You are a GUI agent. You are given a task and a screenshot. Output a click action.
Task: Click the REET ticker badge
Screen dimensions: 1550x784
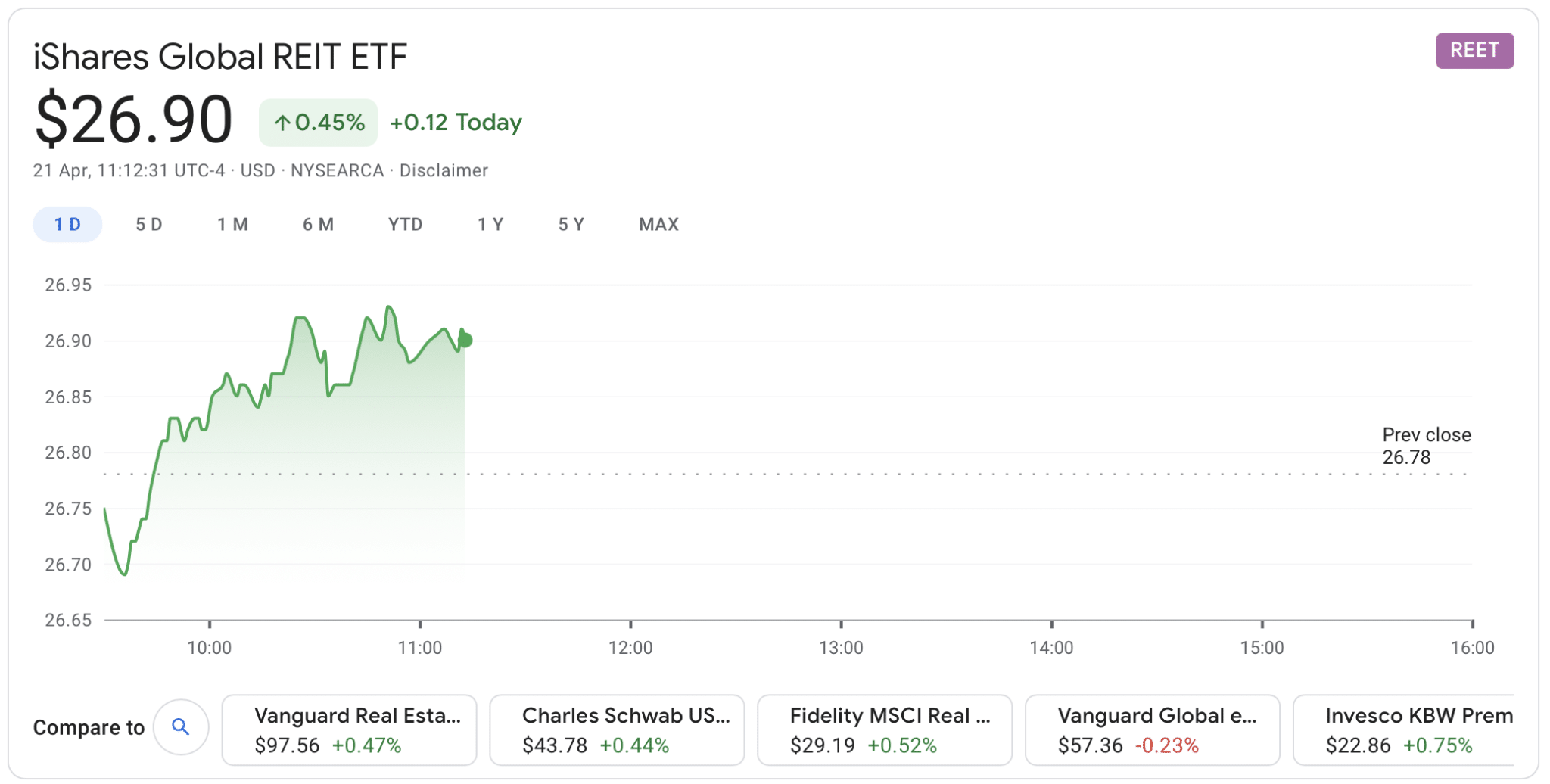(x=1474, y=51)
